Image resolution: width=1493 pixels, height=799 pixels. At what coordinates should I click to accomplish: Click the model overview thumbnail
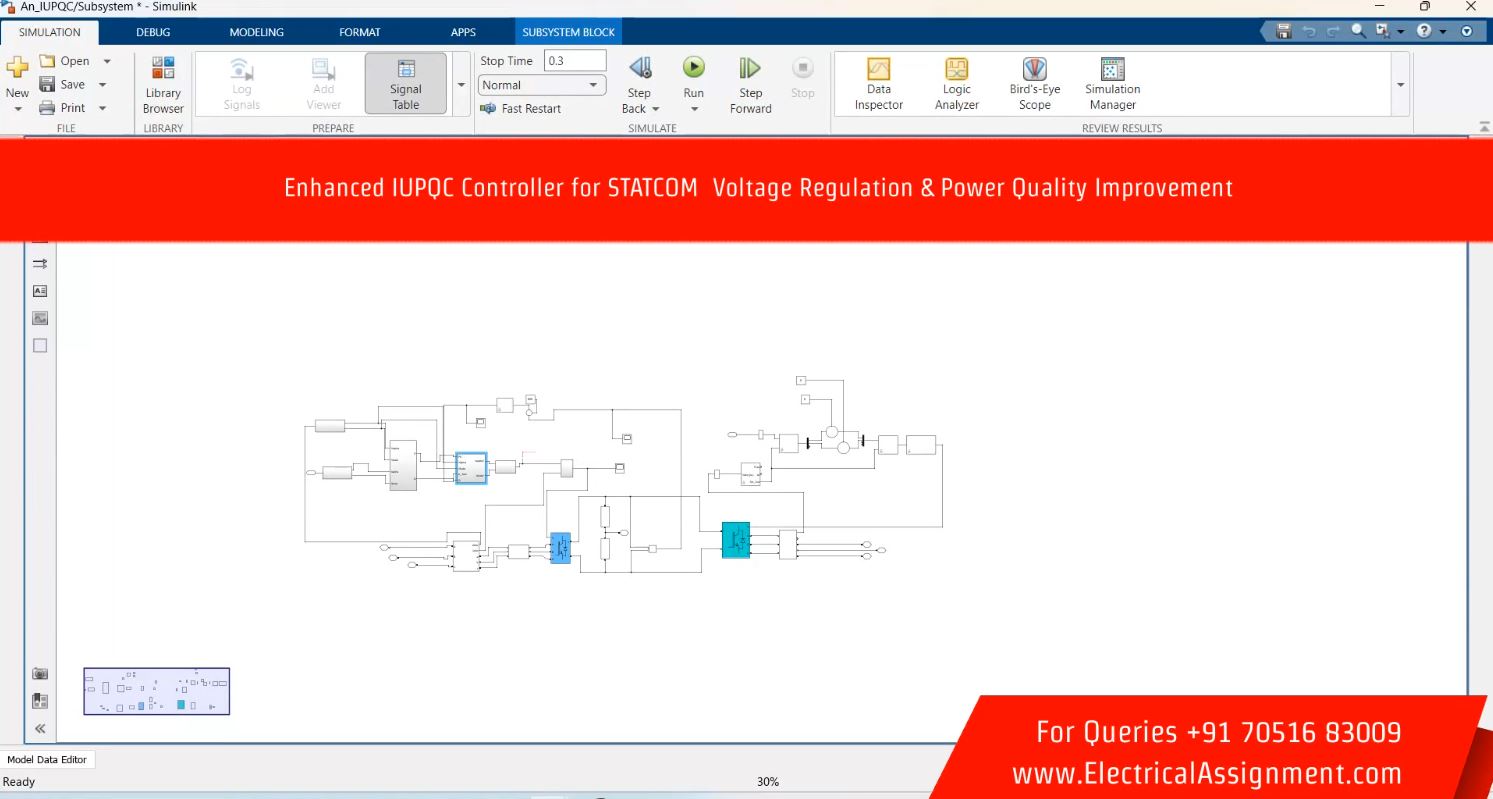156,691
